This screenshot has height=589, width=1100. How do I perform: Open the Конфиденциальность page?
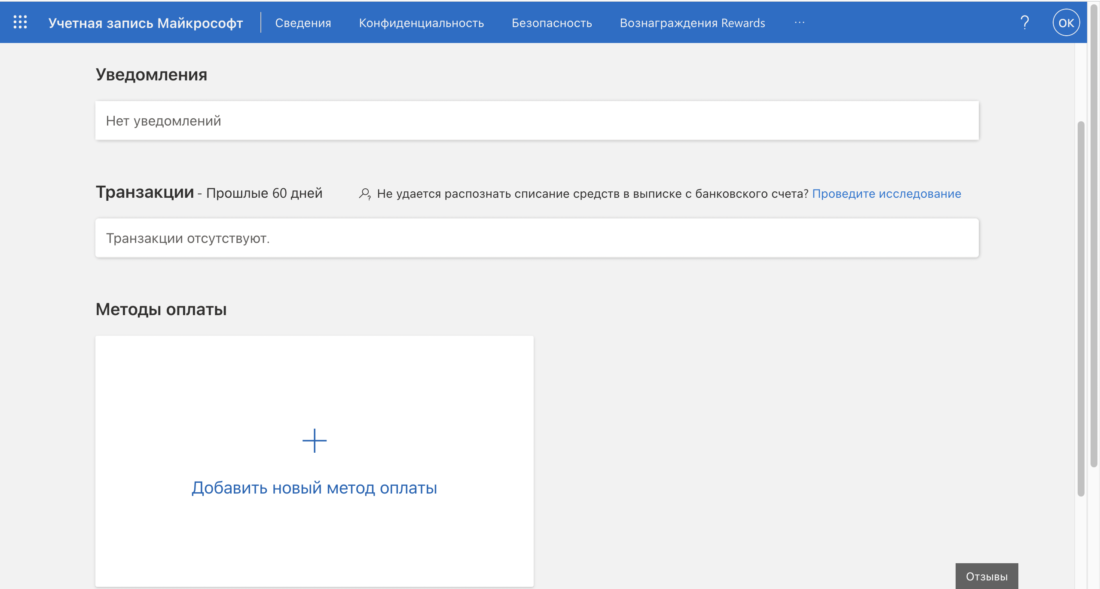pos(421,22)
